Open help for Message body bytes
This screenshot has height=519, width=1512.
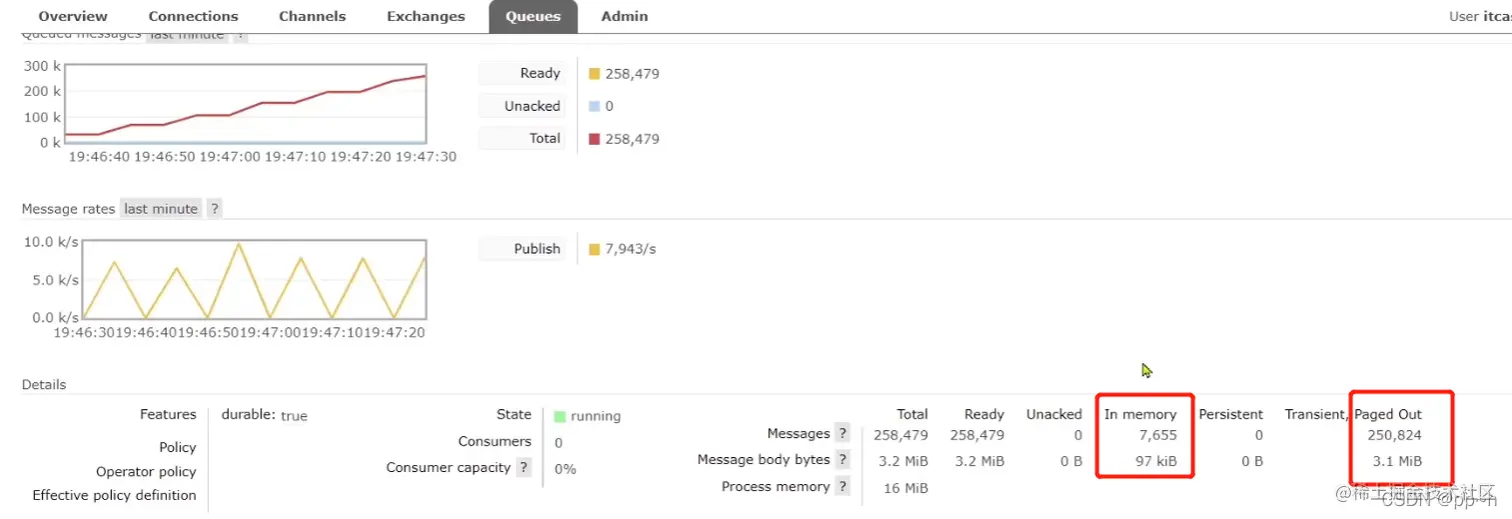[x=842, y=460]
